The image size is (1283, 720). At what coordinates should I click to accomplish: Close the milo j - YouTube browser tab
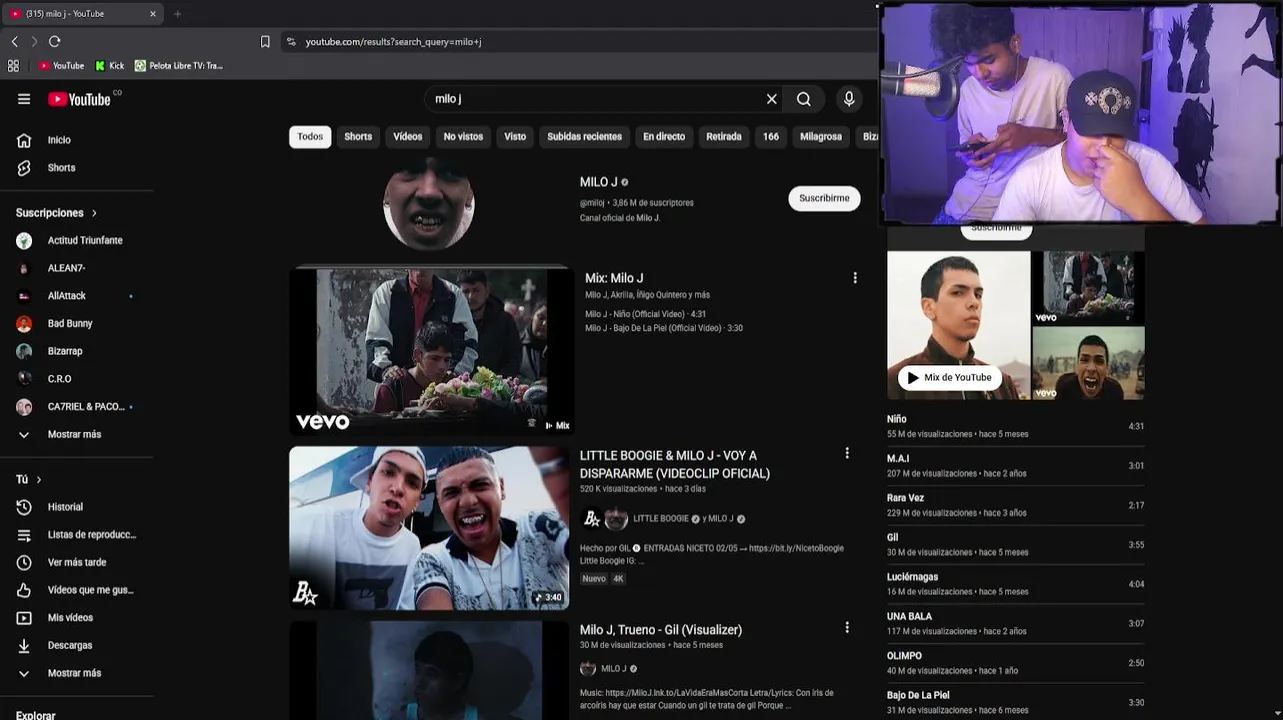(x=153, y=14)
